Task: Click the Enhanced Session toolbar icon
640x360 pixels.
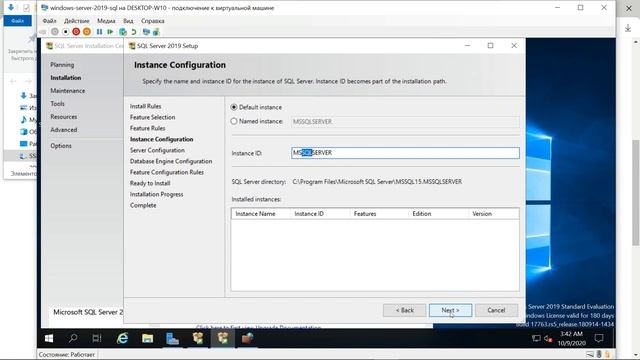Action: tap(146, 32)
